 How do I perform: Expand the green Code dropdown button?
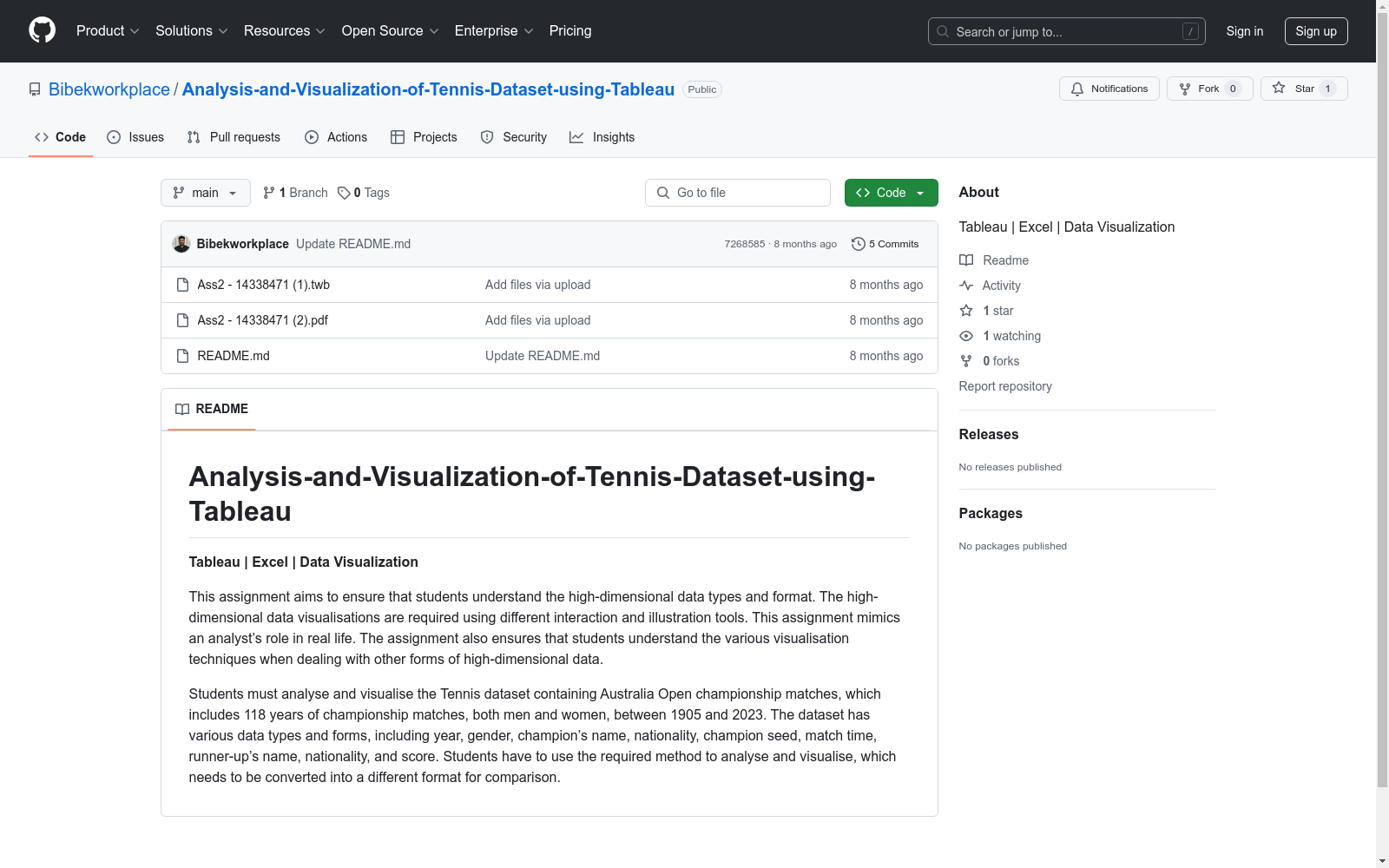(x=891, y=193)
